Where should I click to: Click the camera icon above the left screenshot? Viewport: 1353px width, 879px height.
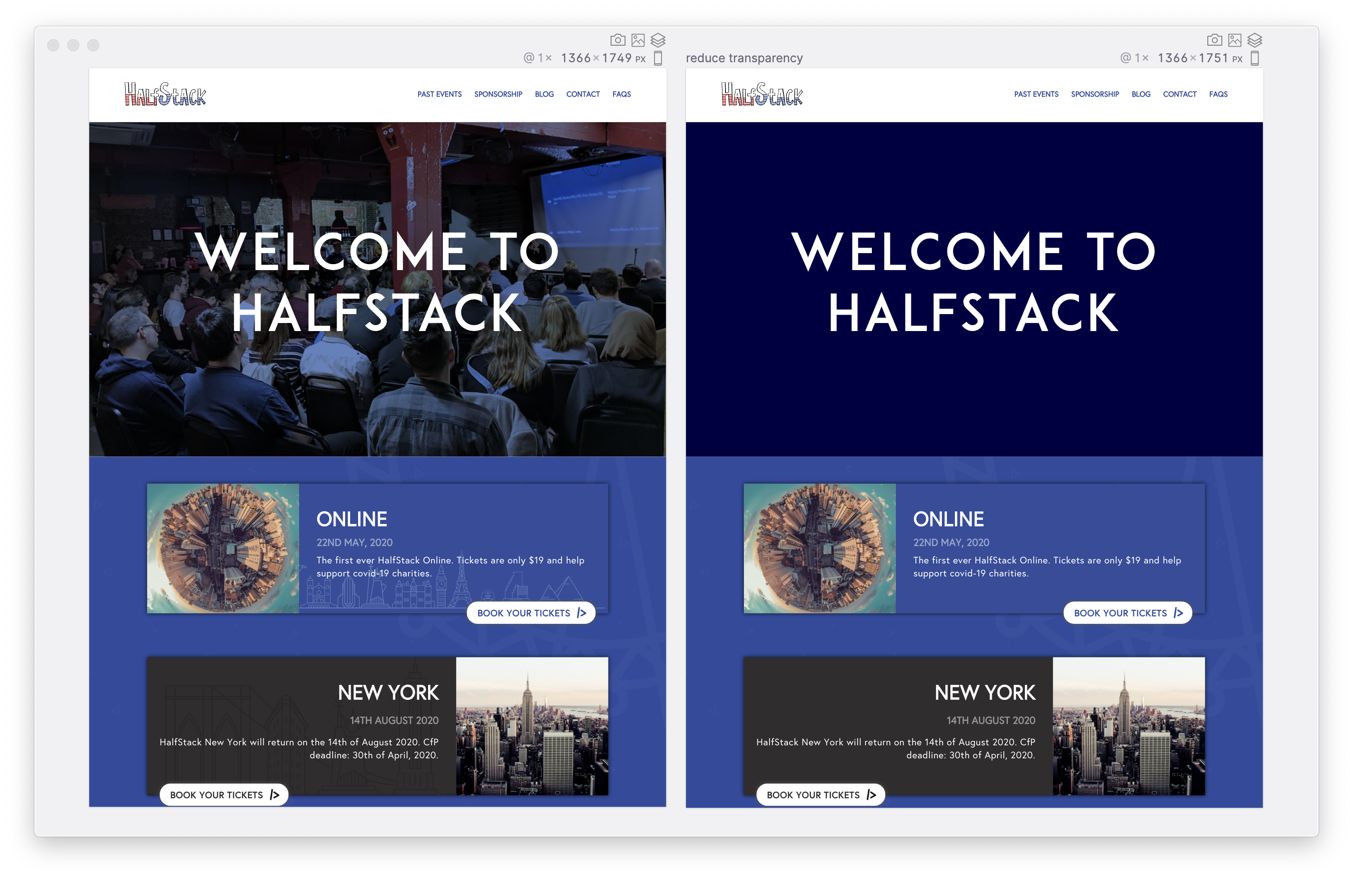pos(617,39)
